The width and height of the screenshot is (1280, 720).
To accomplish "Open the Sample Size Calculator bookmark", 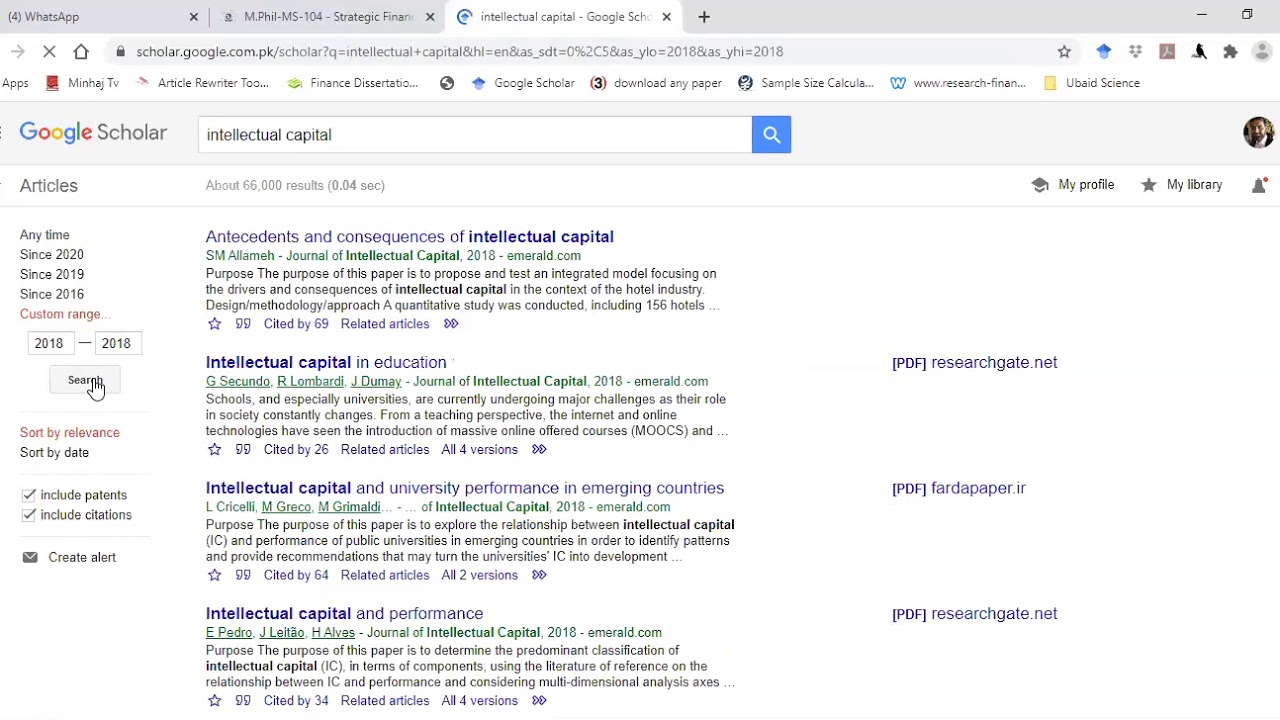I will coord(805,83).
